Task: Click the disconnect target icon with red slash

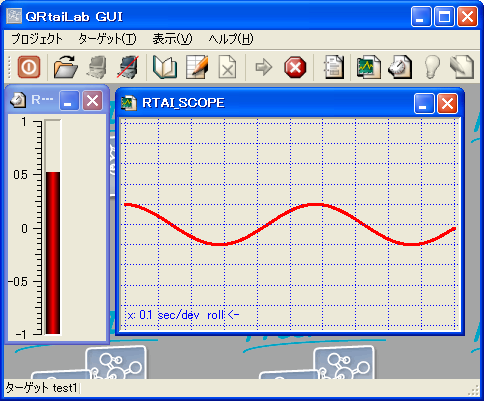Action: tap(128, 67)
